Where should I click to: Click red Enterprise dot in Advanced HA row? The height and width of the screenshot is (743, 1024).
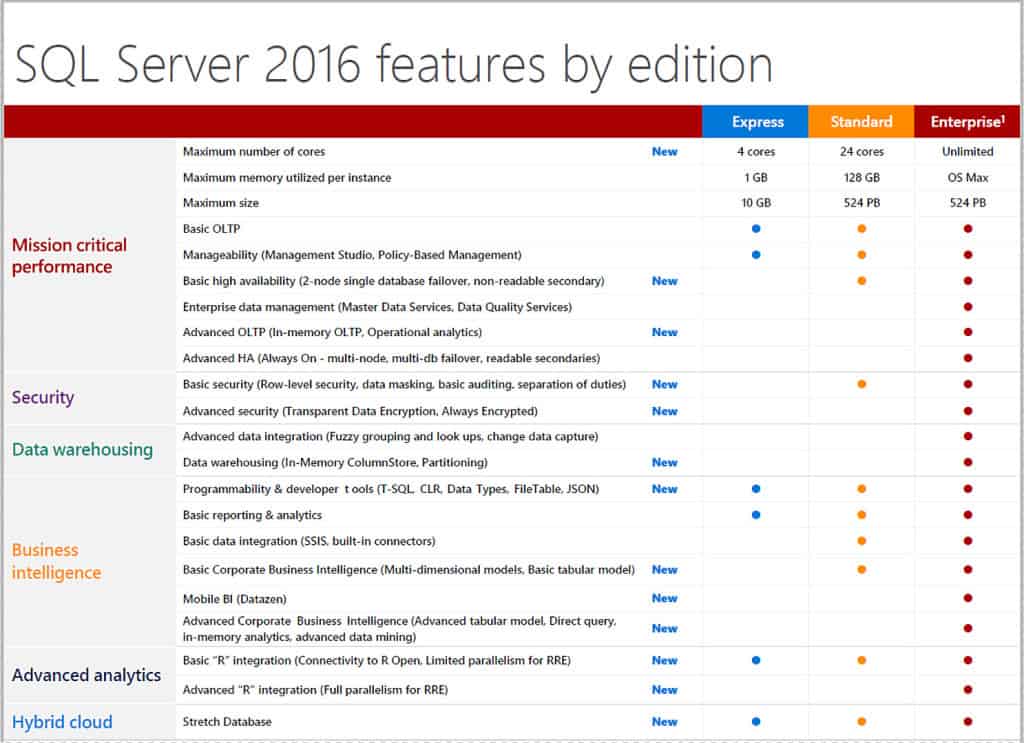tap(967, 358)
